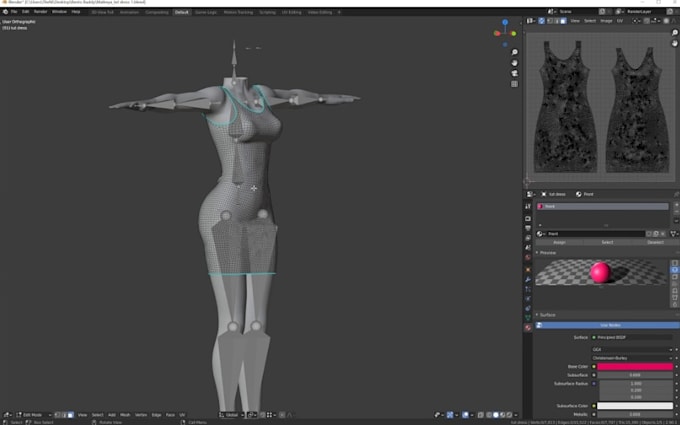Screen dimensions: 680x425
Task: Switch perspective/orthographic with grid gizmo
Action: 514,84
